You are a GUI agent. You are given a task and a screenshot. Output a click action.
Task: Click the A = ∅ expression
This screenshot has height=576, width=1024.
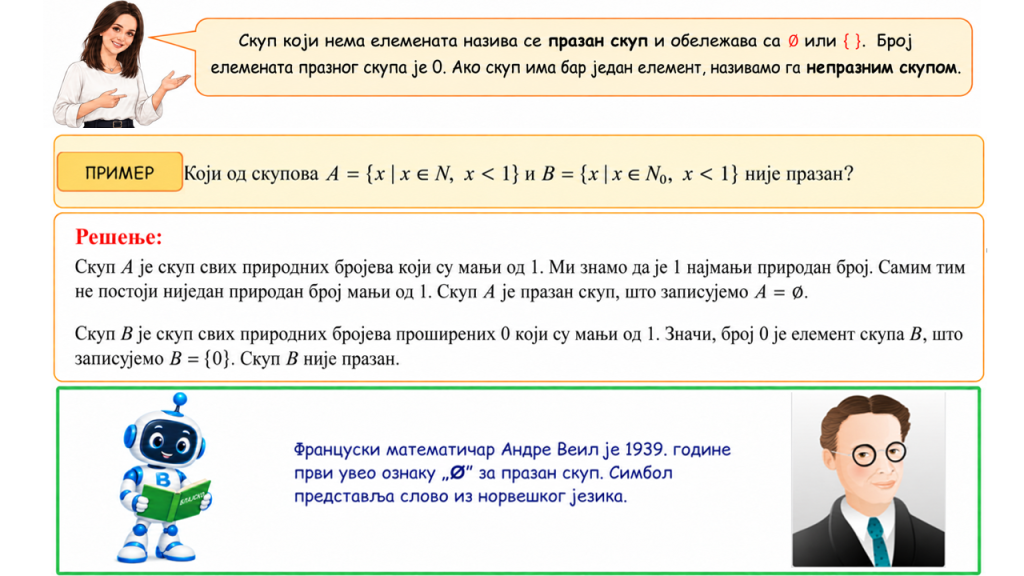778,292
